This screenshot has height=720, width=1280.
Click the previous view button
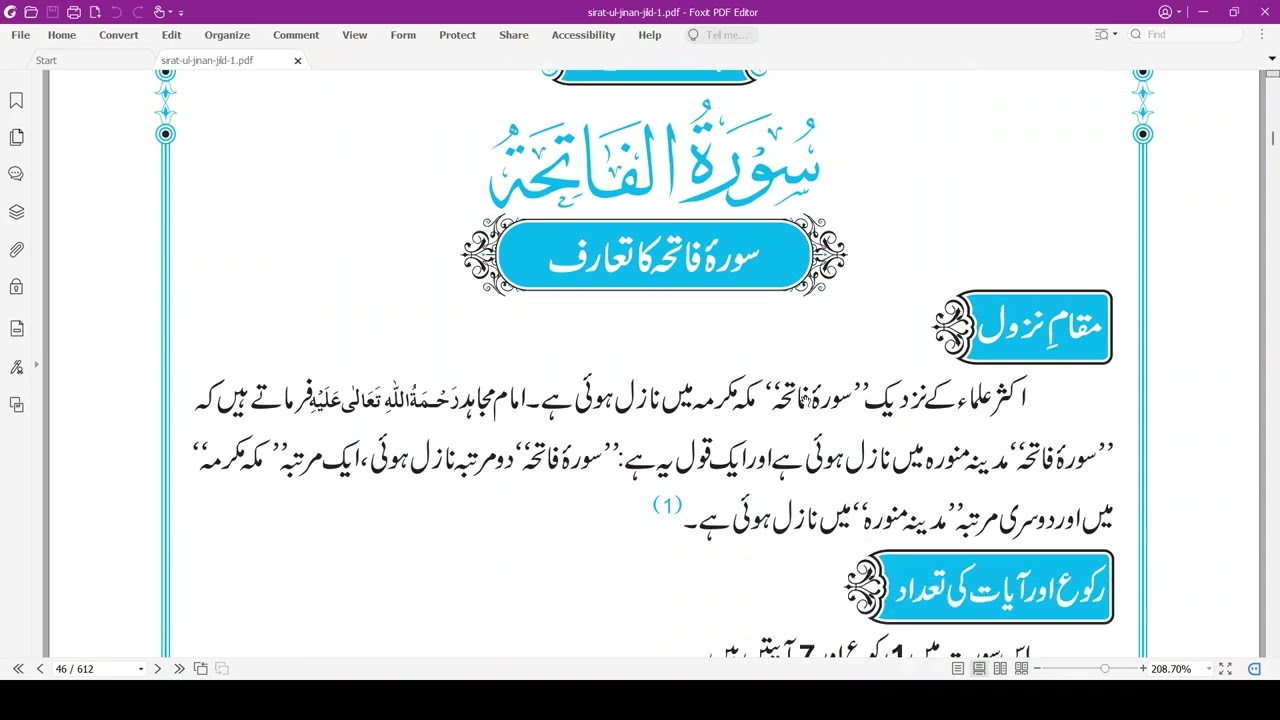tap(200, 668)
